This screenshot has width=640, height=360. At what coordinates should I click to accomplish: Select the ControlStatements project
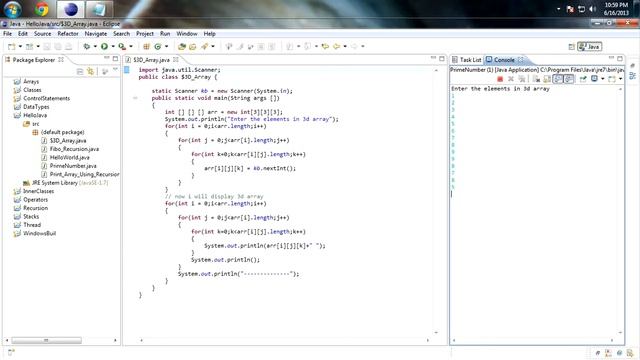tap(46, 98)
